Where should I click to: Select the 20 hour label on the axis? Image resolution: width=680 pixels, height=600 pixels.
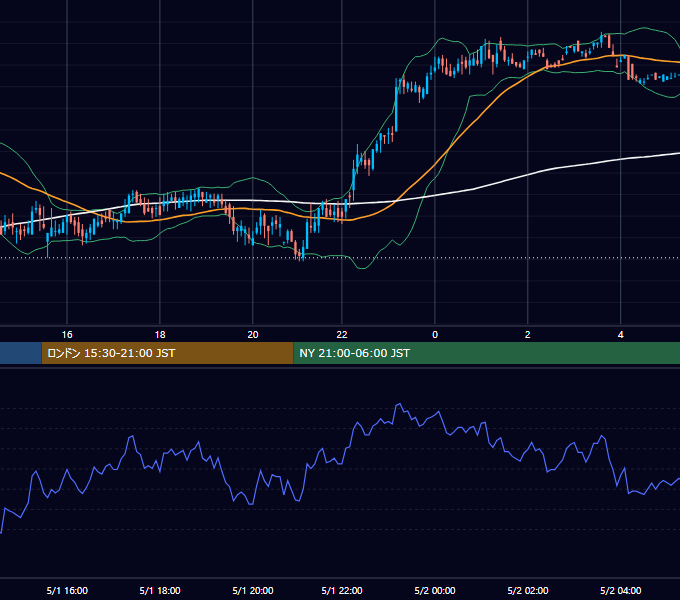(x=253, y=335)
